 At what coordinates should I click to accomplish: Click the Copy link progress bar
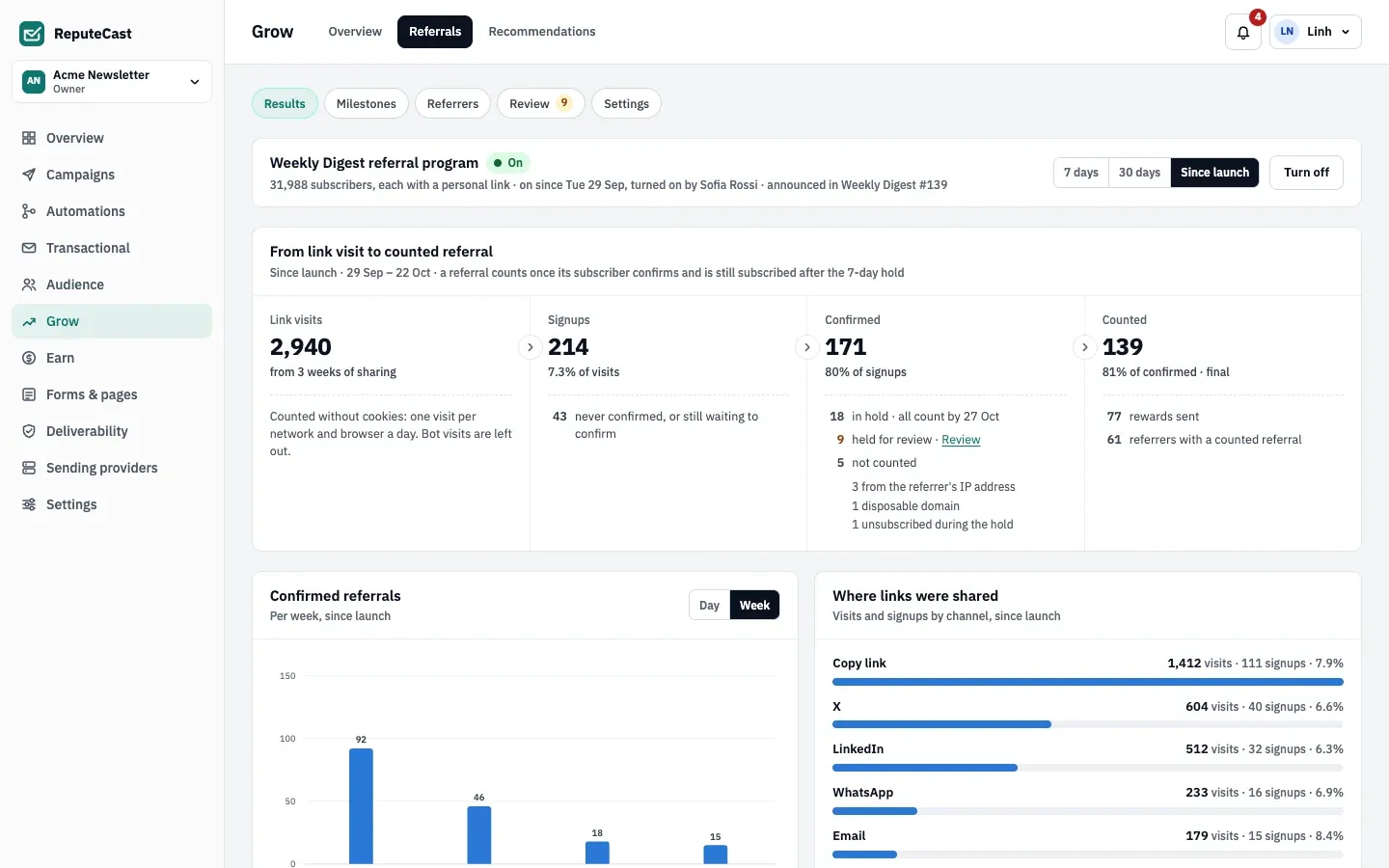tap(1088, 682)
